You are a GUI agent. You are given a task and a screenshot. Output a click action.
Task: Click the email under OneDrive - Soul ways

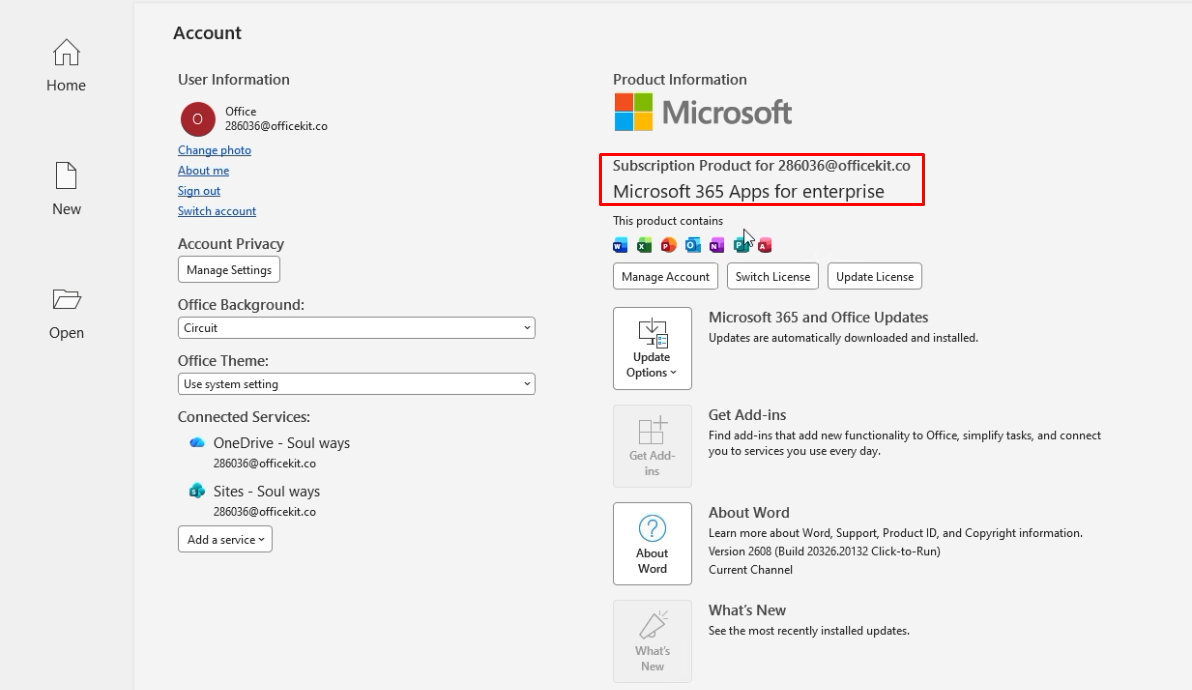pyautogui.click(x=265, y=464)
